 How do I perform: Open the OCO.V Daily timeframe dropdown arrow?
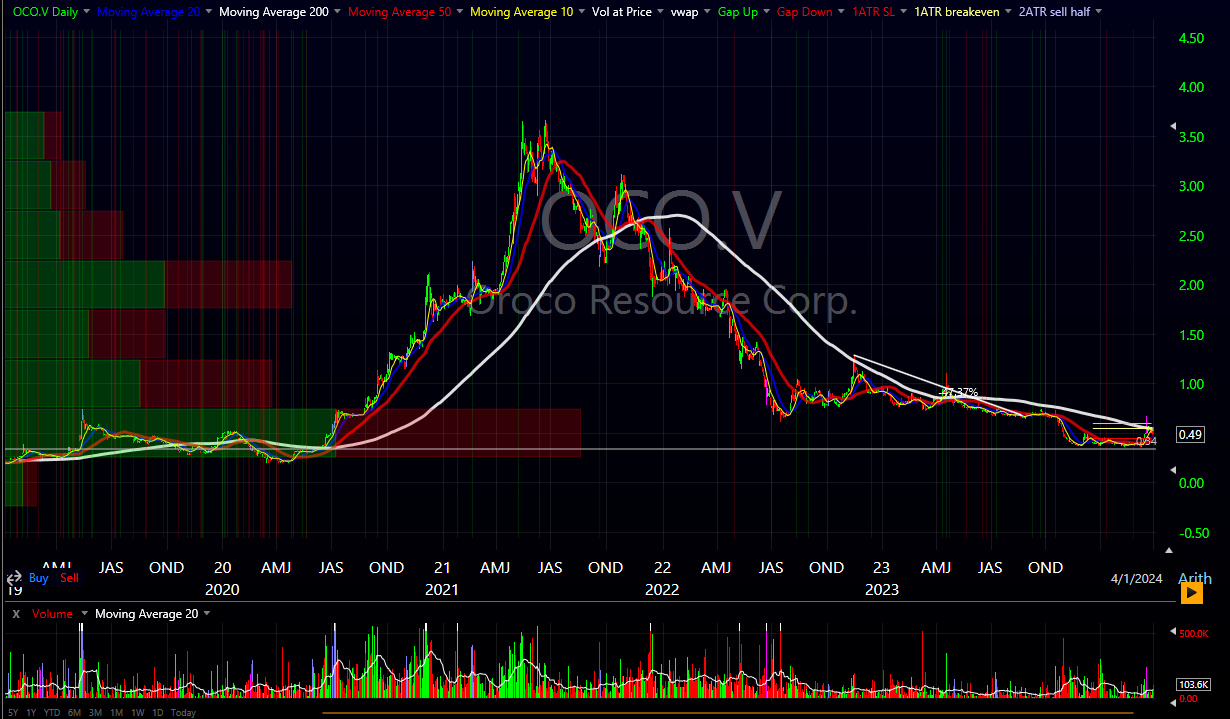tap(86, 12)
